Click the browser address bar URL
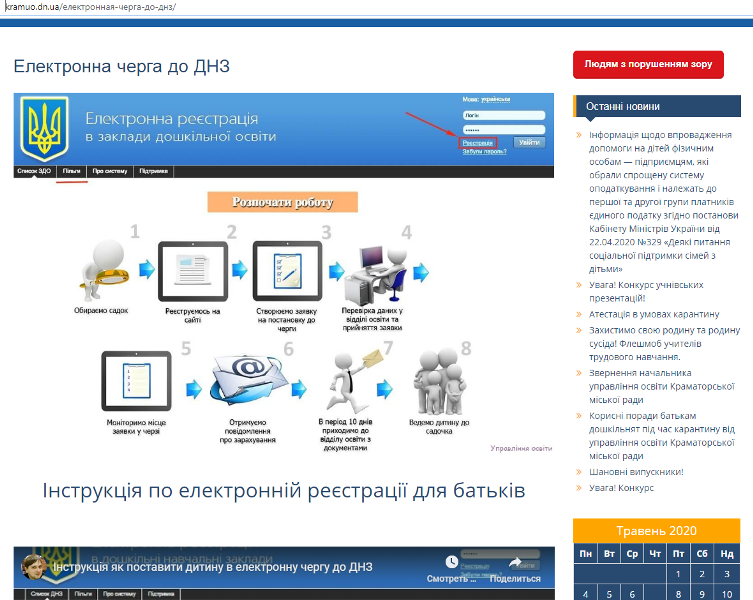Image resolution: width=753 pixels, height=600 pixels. 90,6
